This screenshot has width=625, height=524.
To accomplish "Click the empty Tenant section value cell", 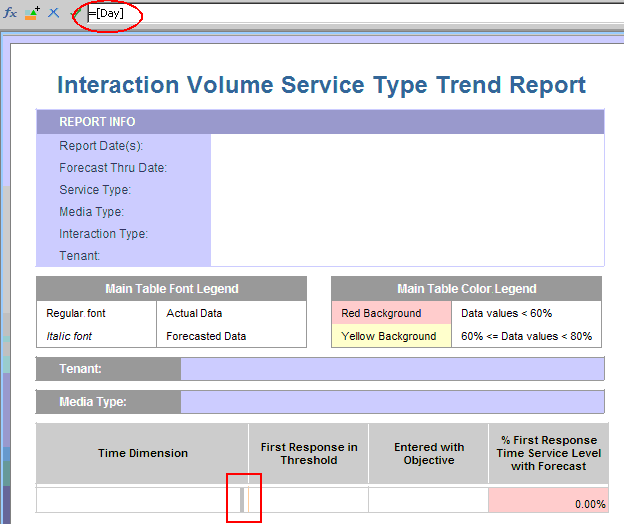I will click(392, 369).
